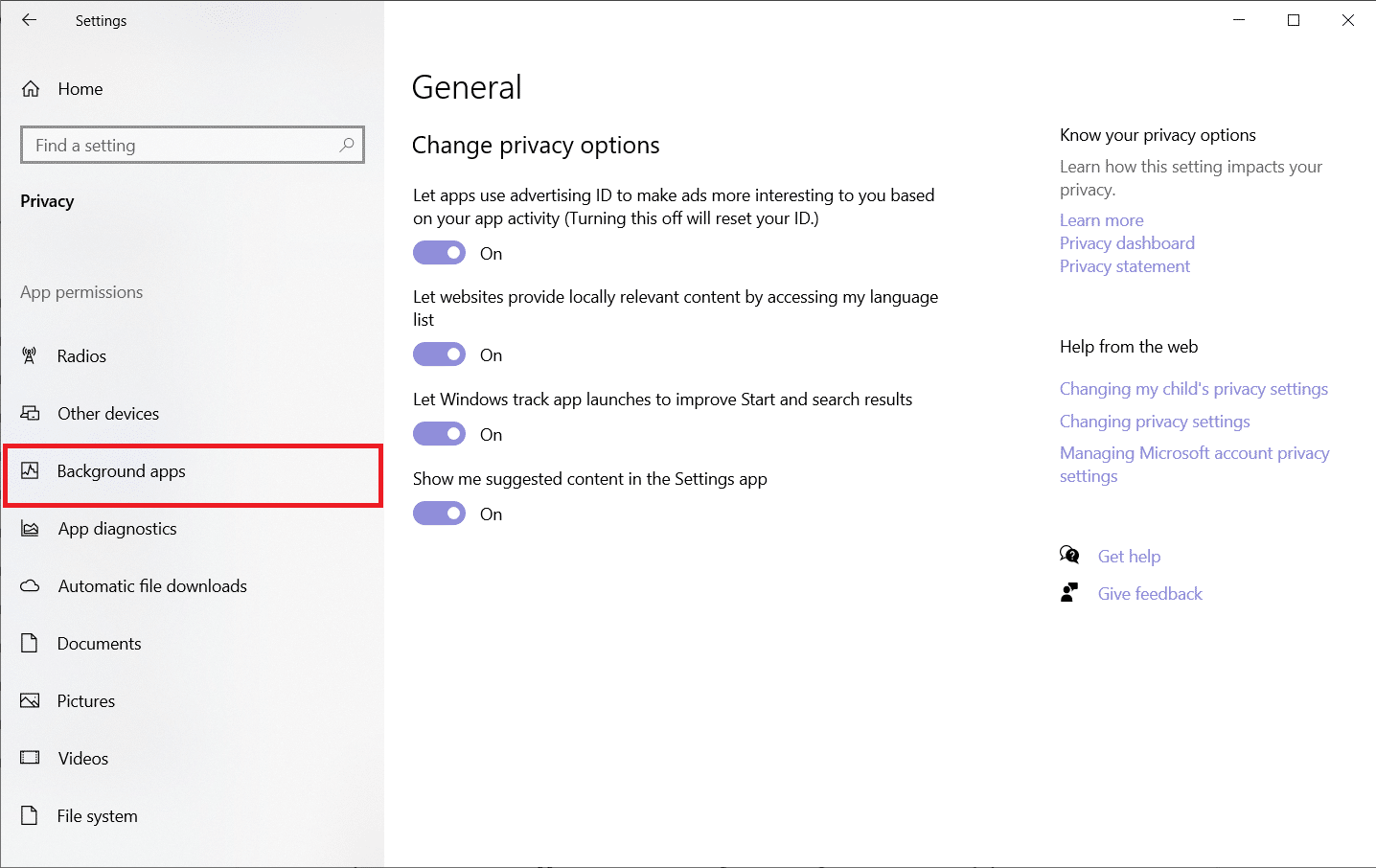Switch off suggested content in Settings
Viewport: 1376px width, 868px height.
point(439,514)
